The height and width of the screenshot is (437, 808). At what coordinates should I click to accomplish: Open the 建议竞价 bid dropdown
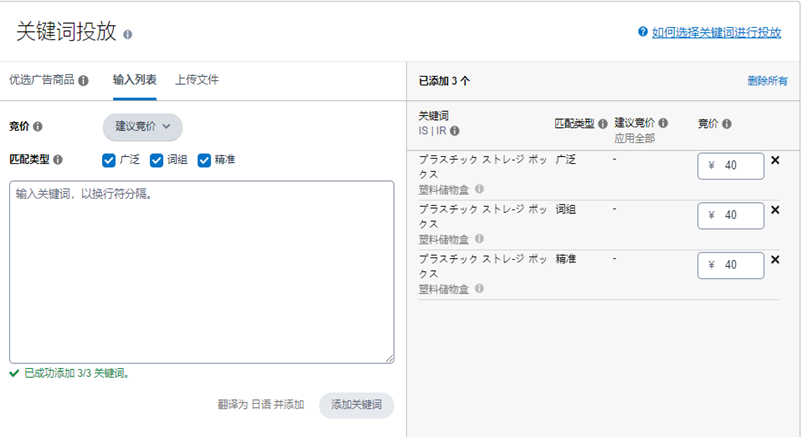coord(142,127)
